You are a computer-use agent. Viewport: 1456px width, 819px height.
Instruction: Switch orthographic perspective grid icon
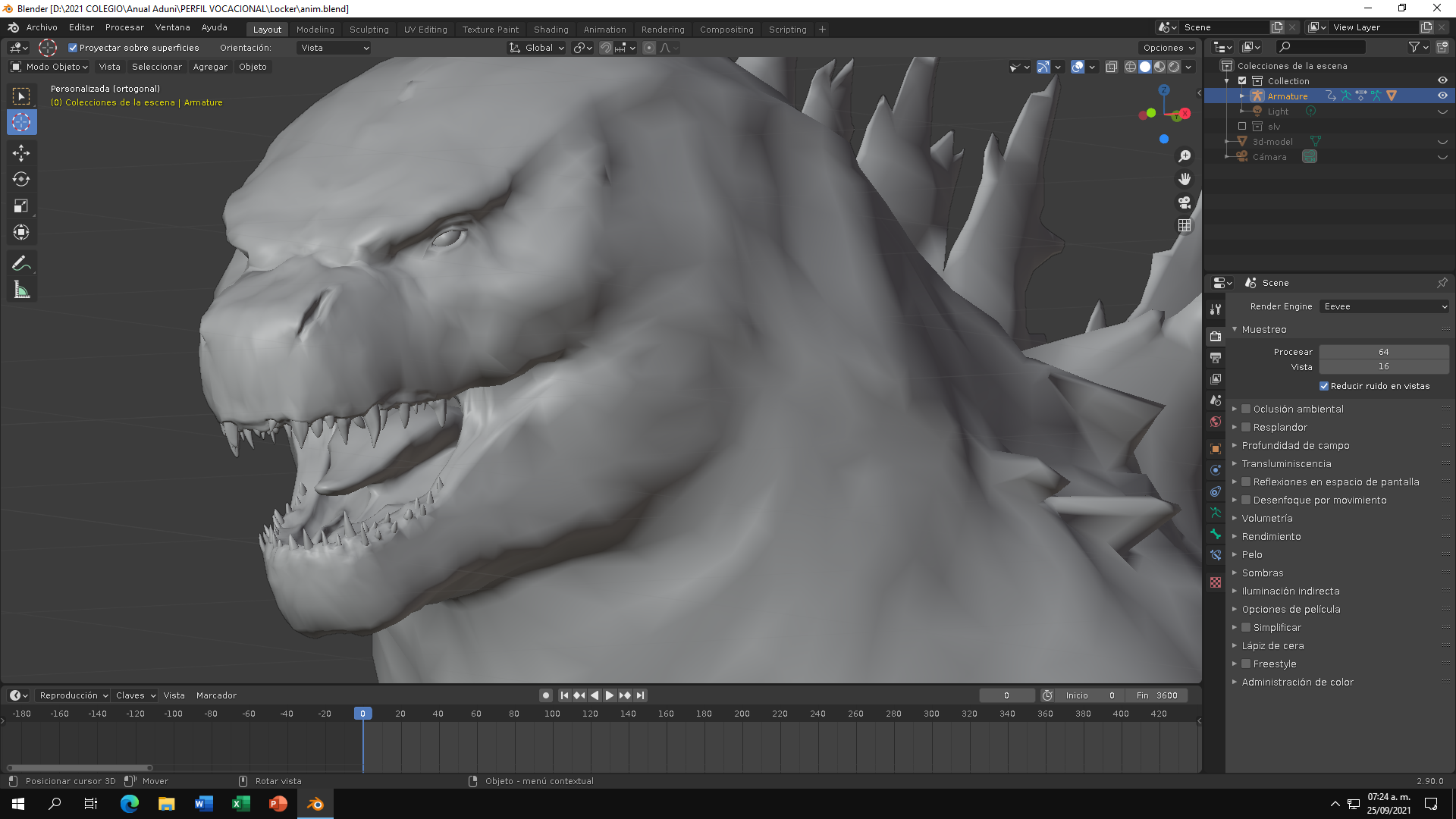pos(1185,225)
